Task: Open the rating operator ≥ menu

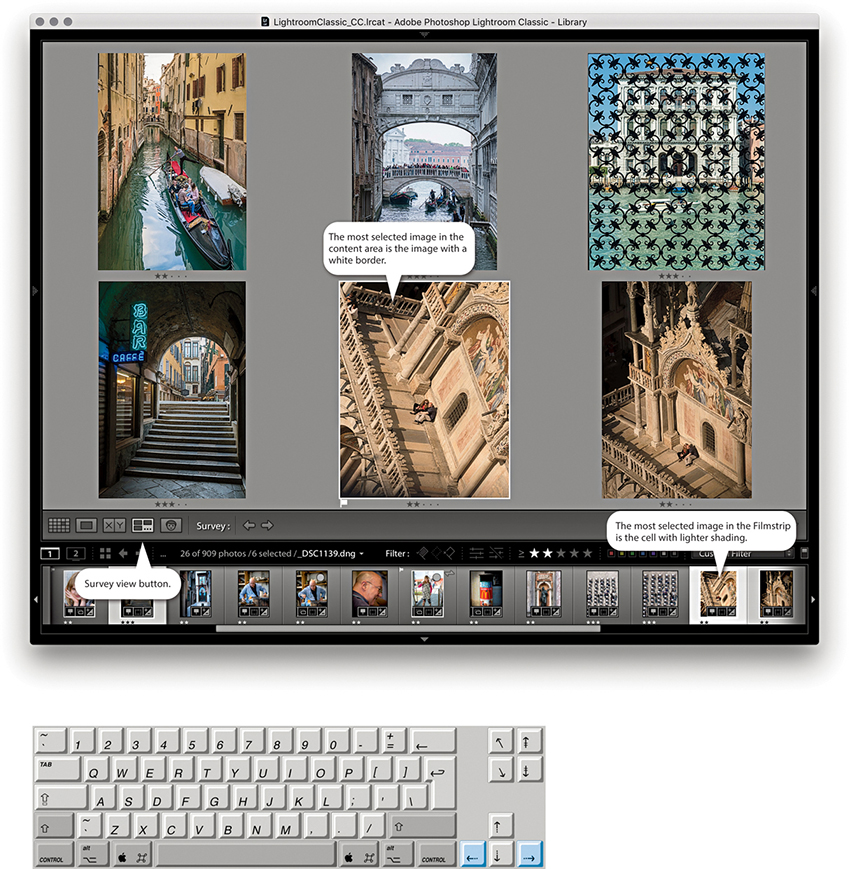Action: click(x=521, y=553)
